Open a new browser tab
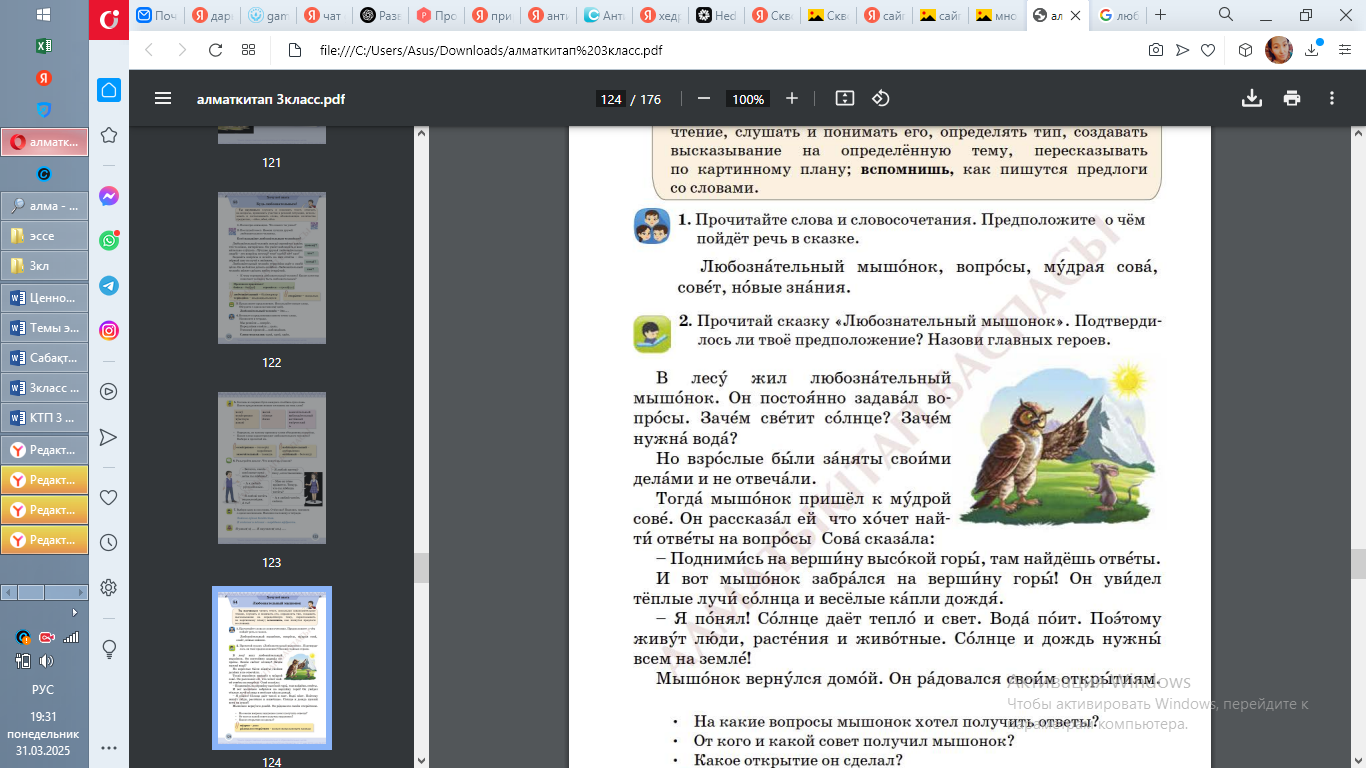Image resolution: width=1366 pixels, height=768 pixels. click(1160, 15)
